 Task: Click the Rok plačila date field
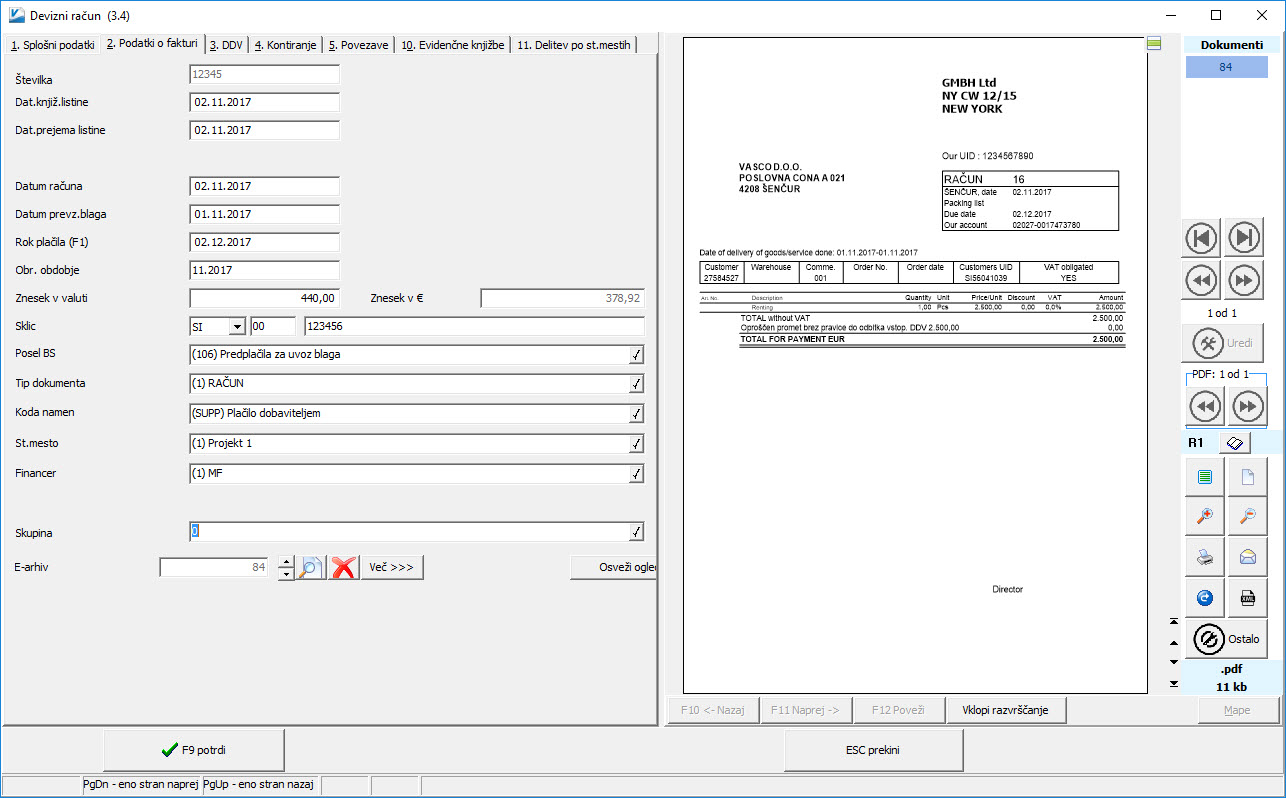(264, 242)
